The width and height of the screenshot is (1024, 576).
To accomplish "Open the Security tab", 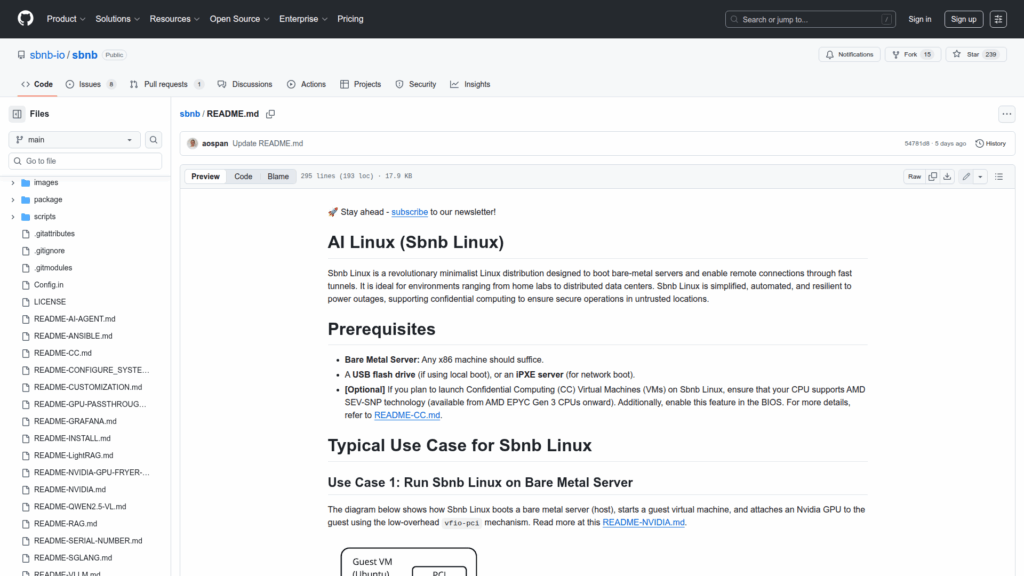I will tap(416, 84).
